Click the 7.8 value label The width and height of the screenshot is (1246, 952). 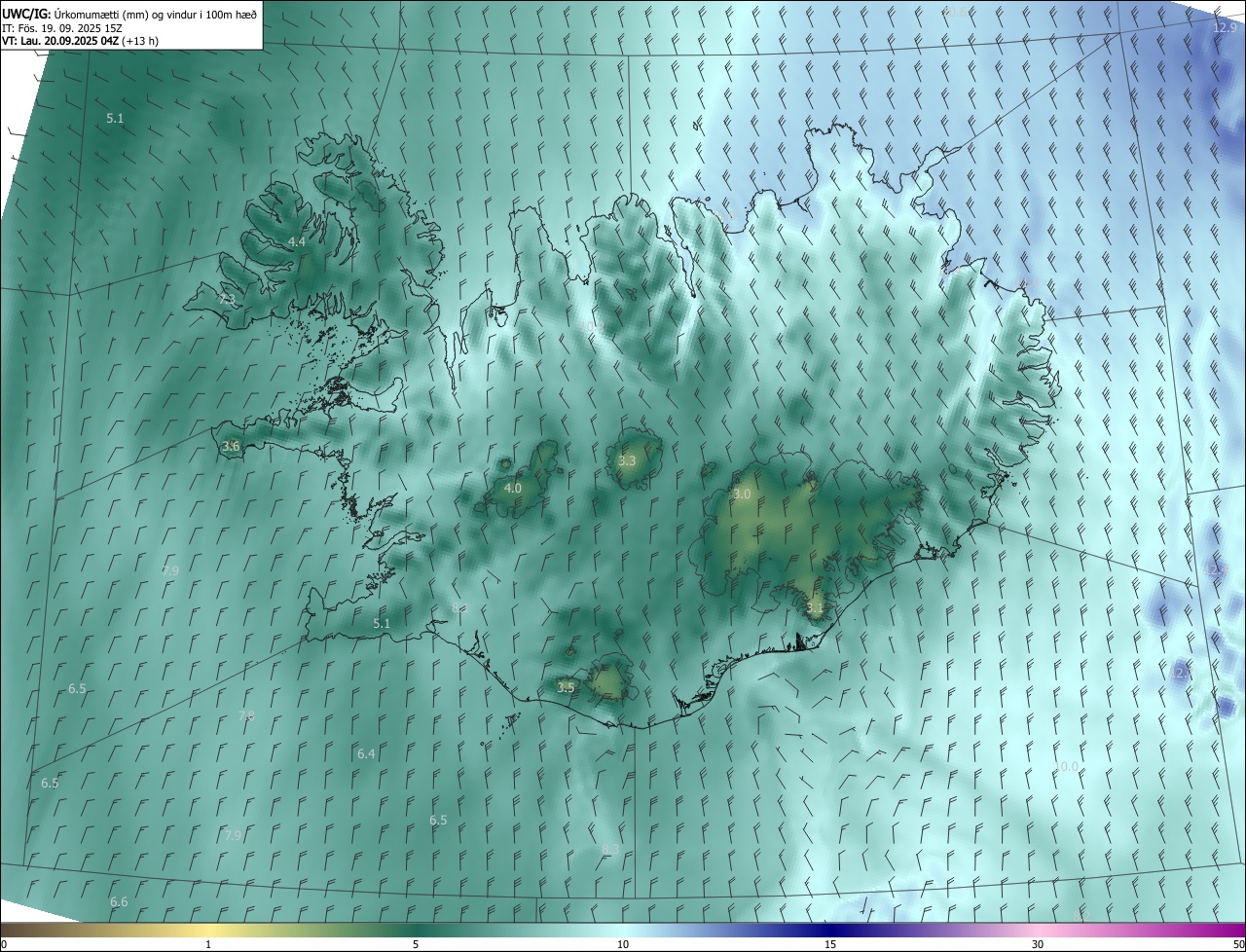click(246, 715)
